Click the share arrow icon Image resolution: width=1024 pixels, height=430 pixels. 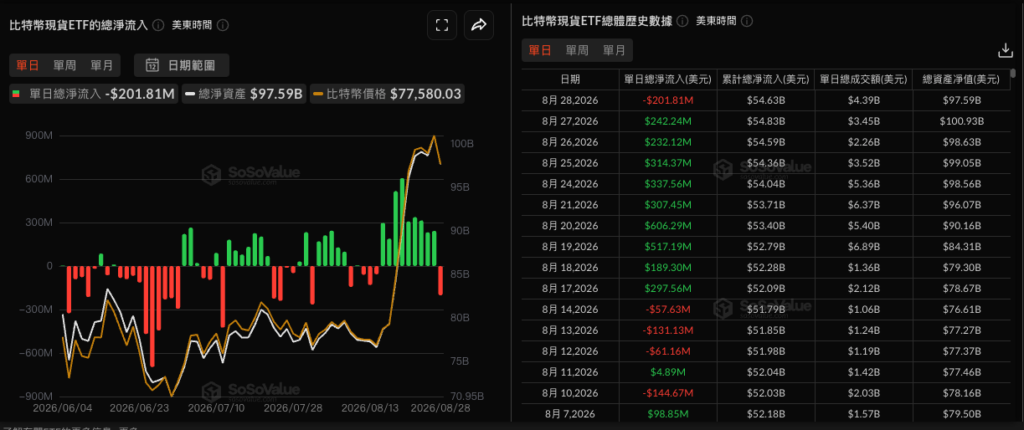479,25
